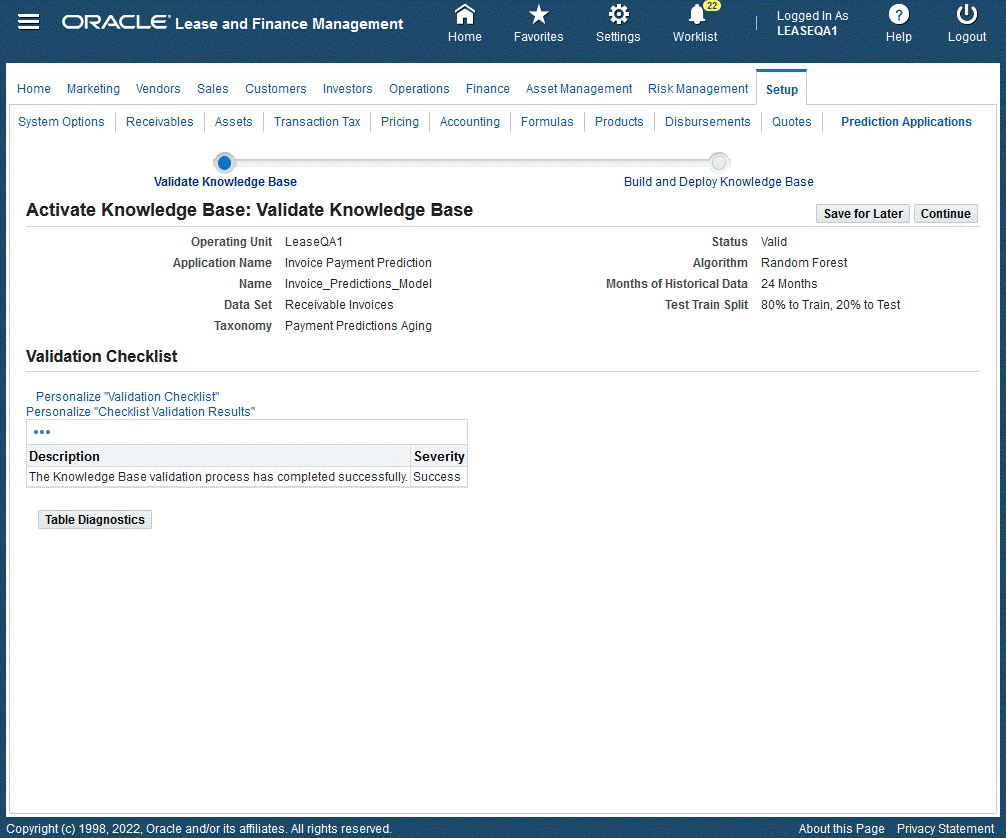
Task: Click the validation completed successfully message
Action: coord(218,477)
